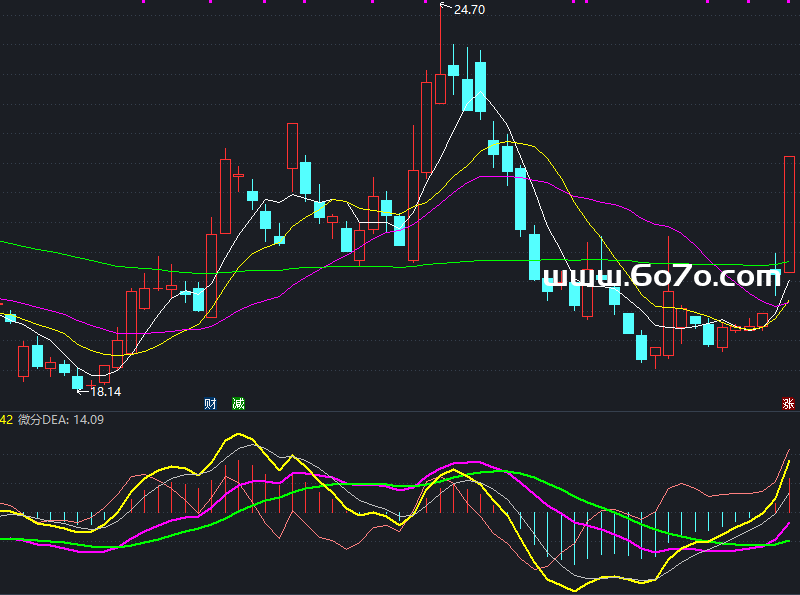Select the tall red candlestick at far right

pyautogui.click(x=789, y=214)
